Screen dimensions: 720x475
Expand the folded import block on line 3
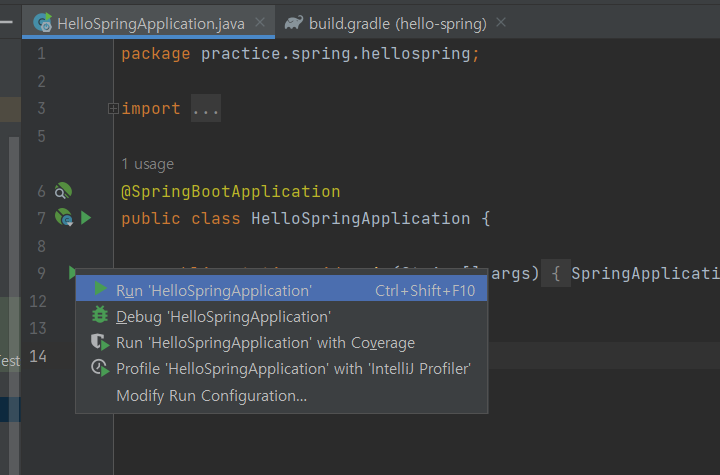click(x=113, y=109)
